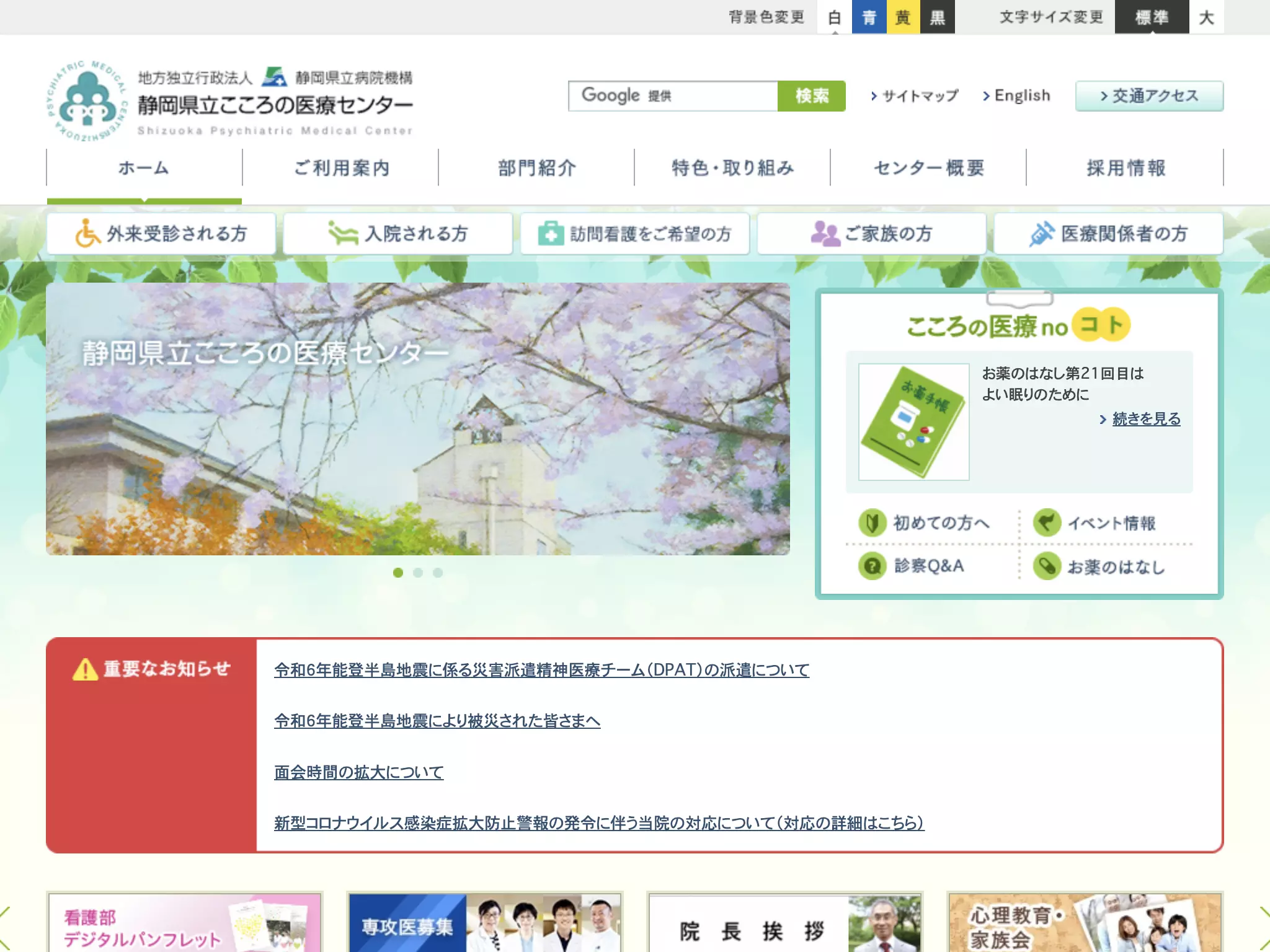Open the ご利用案内 menu
The image size is (1270, 952).
click(340, 168)
